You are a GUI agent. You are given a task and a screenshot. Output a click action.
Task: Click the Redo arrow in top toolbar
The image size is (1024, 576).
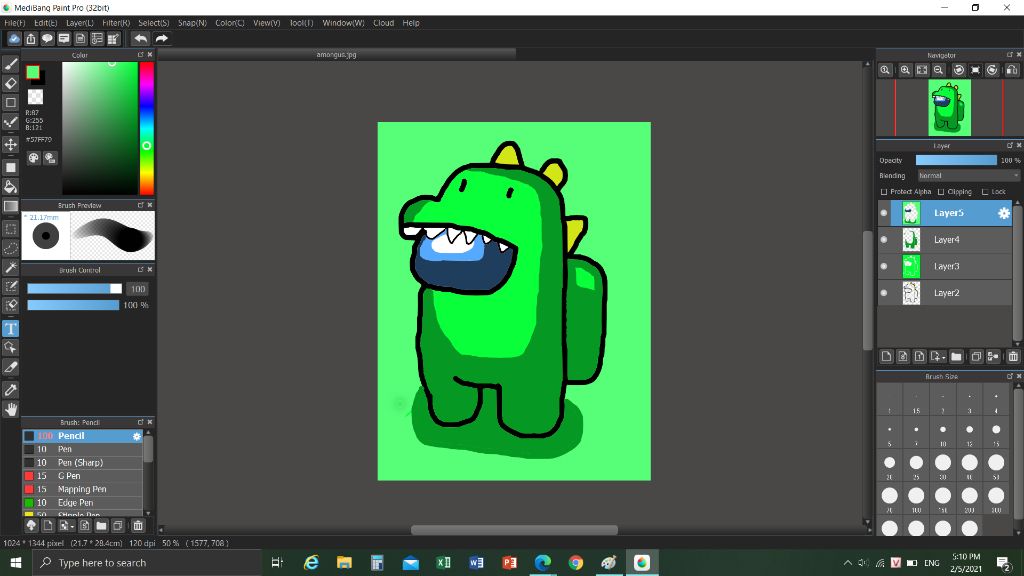161,39
